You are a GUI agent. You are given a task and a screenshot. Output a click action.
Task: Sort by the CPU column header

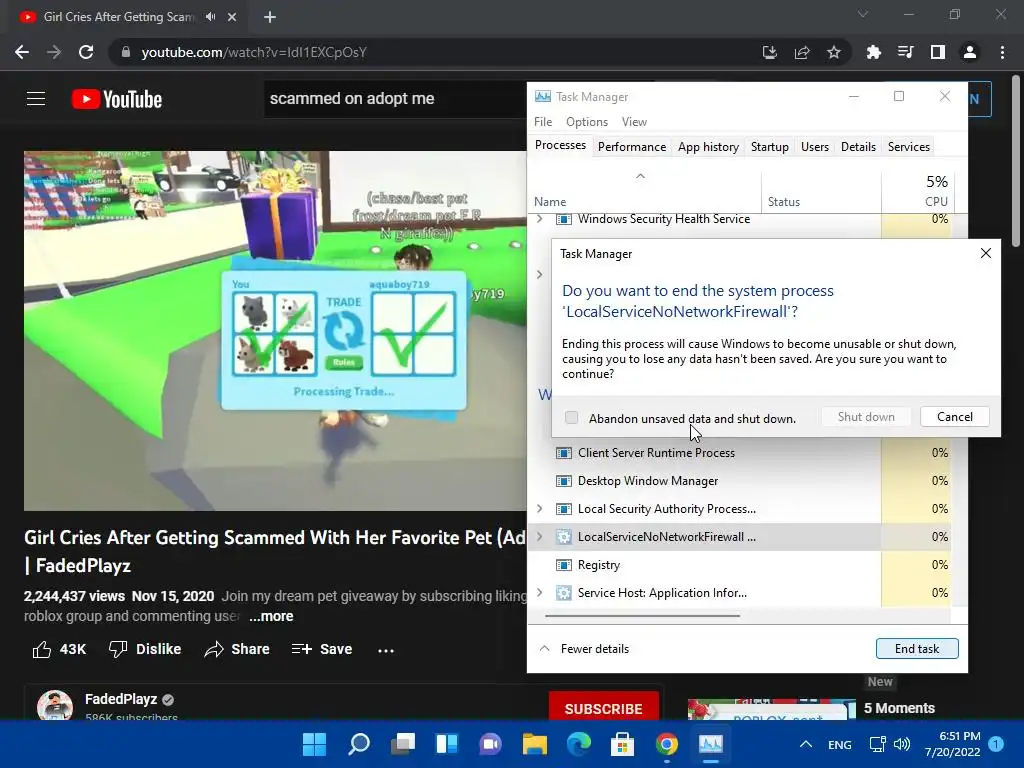[x=917, y=190]
